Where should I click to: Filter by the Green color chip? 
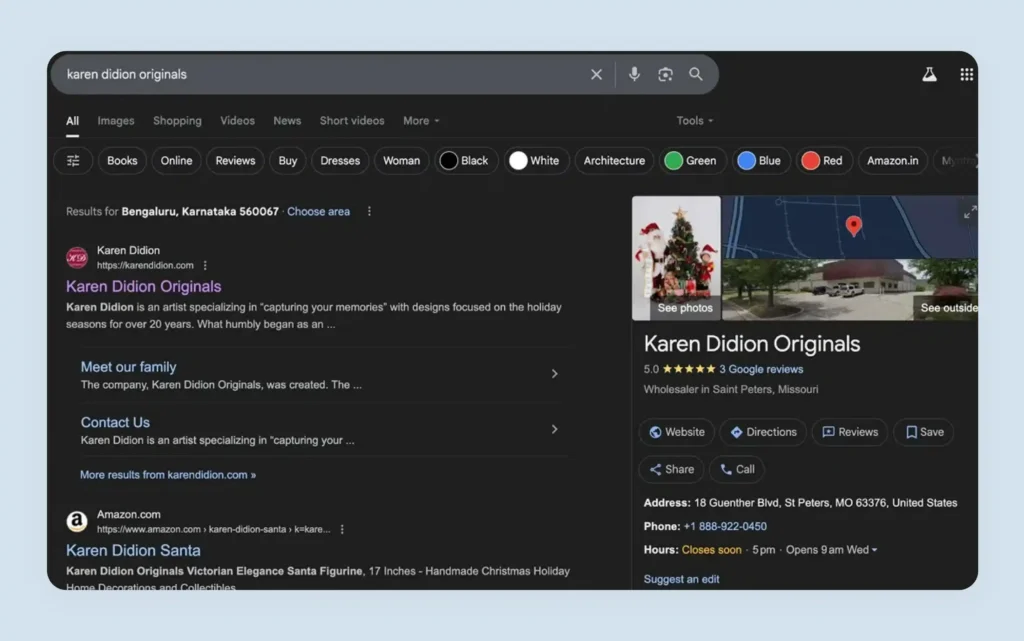(x=692, y=161)
